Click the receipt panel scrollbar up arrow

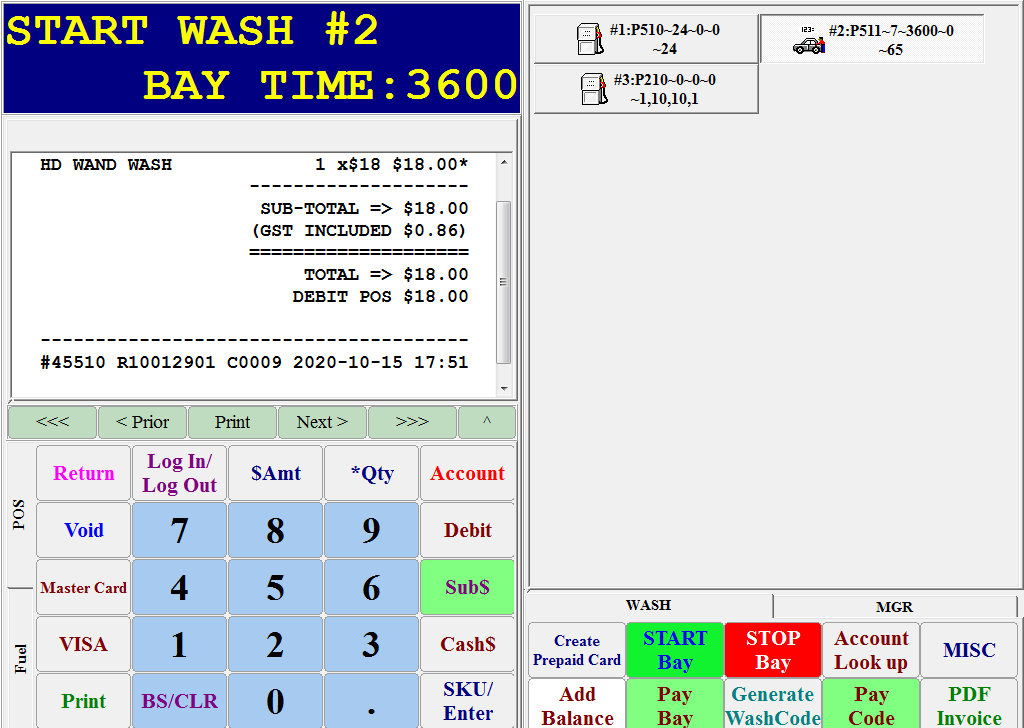pos(504,163)
